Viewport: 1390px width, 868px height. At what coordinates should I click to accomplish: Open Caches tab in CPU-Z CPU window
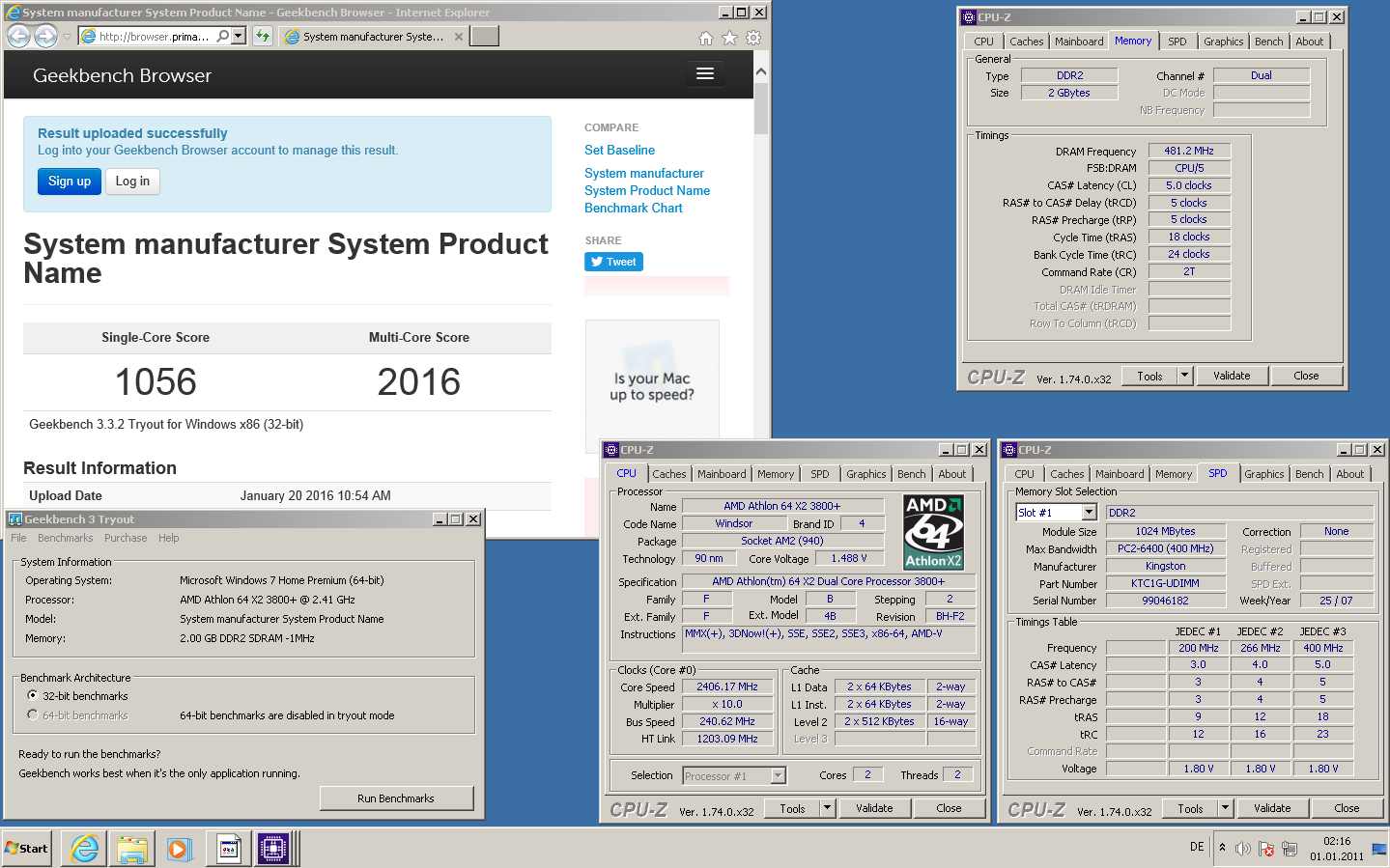coord(668,474)
